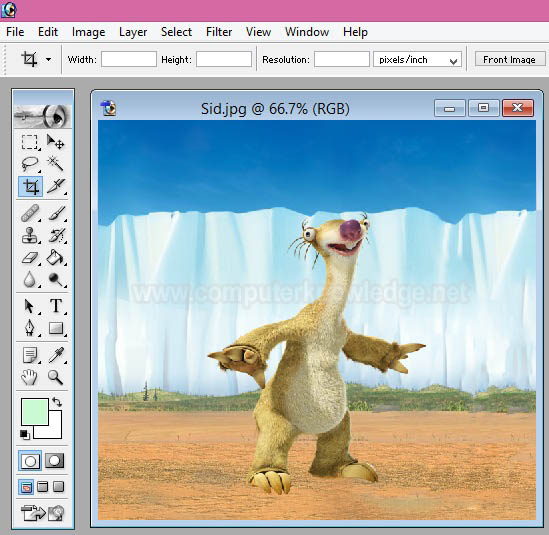Select the Pen tool
Screen dimensions: 549x535
click(30, 328)
